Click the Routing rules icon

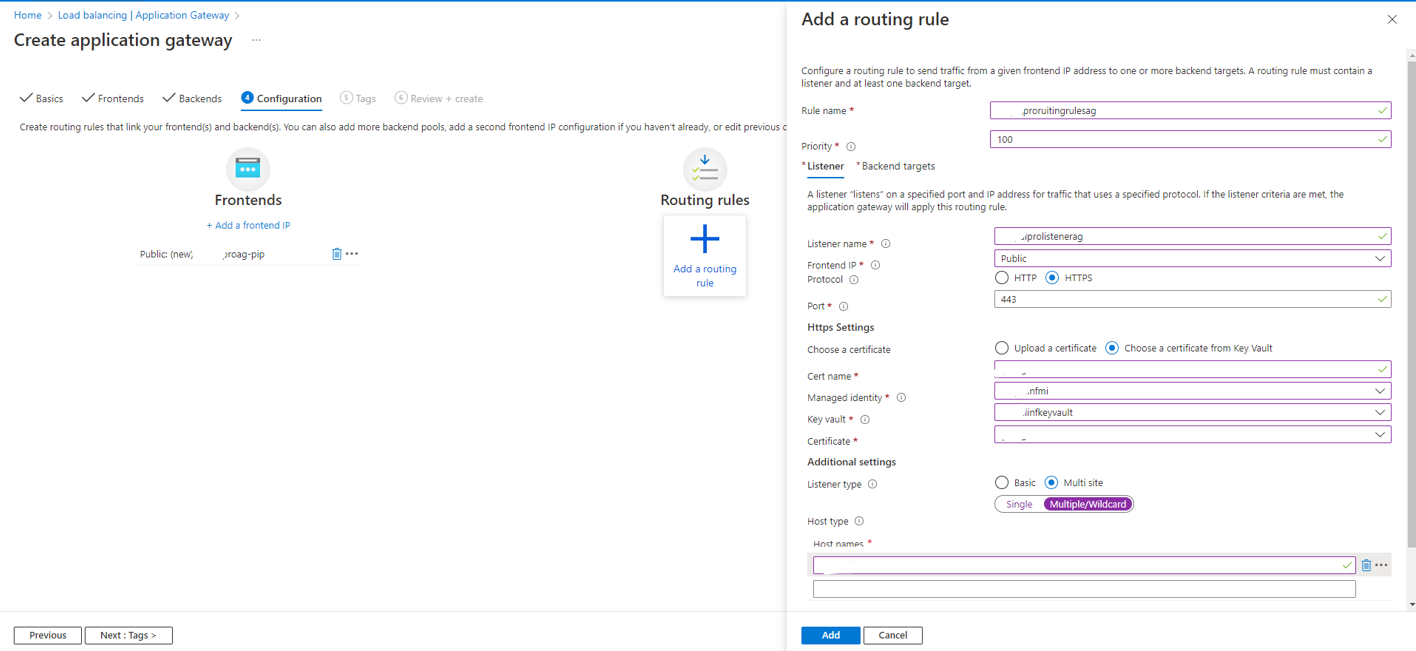705,169
